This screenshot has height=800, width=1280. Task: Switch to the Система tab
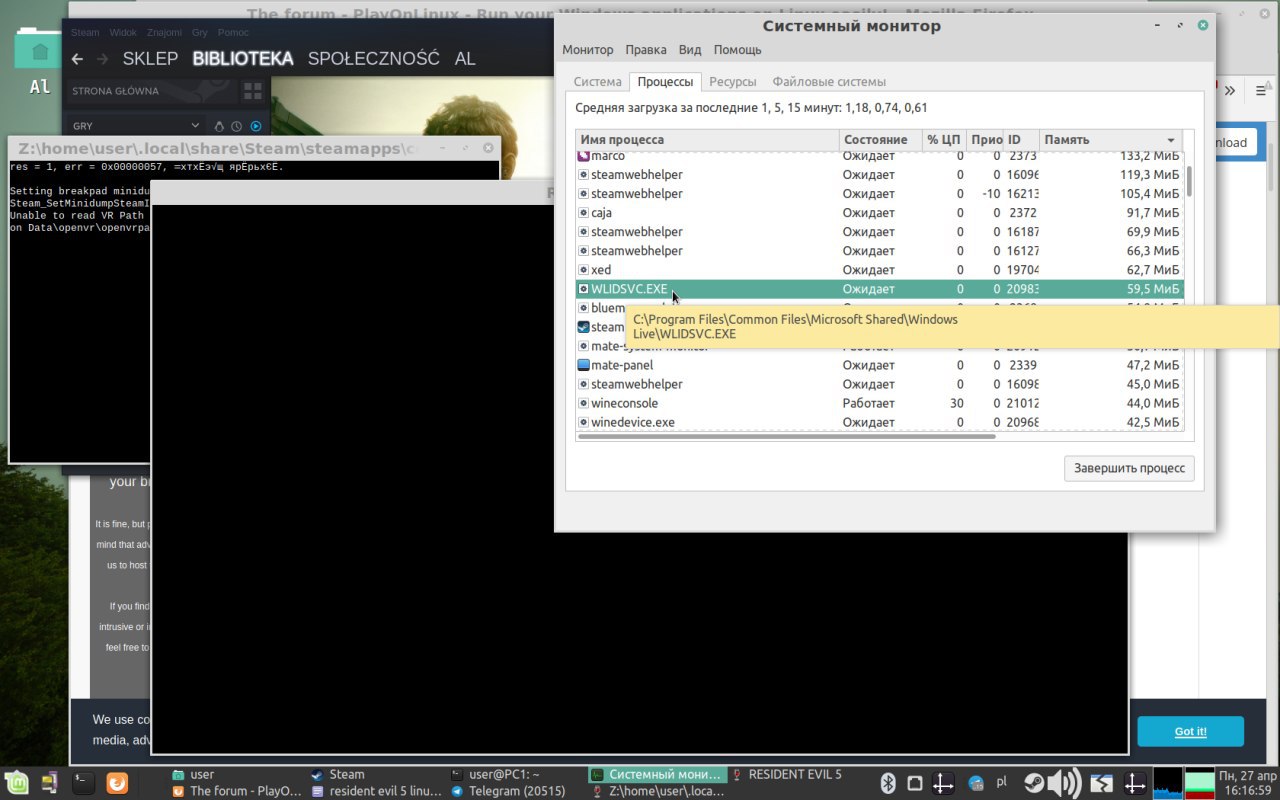coord(597,82)
